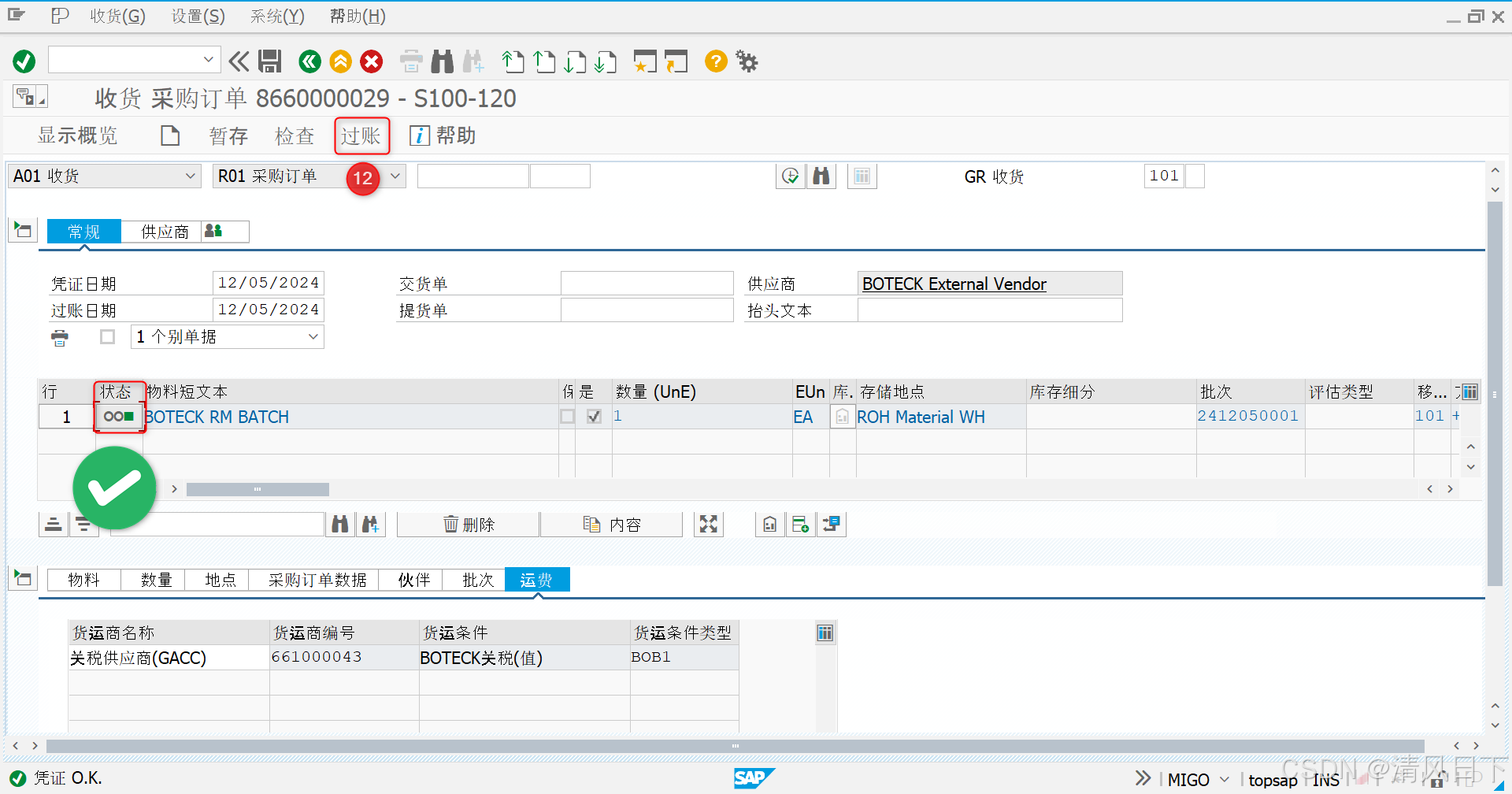1512x794 pixels.
Task: Expand the status bar double-chevron toggle
Action: (x=1143, y=778)
